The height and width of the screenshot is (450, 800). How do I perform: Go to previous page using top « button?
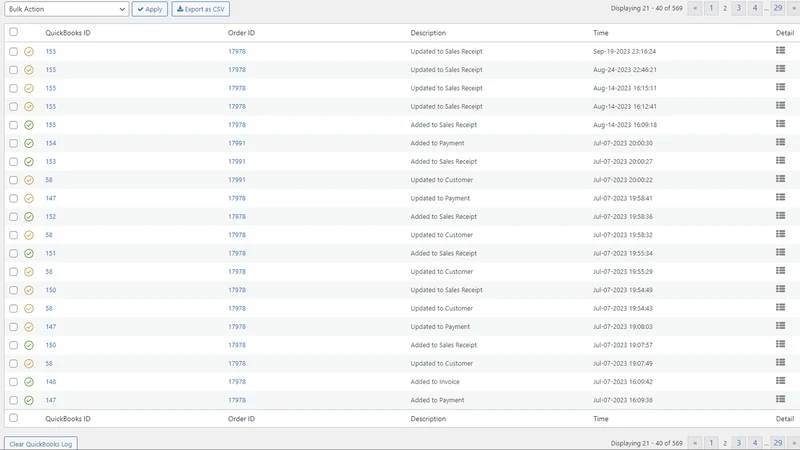point(694,8)
